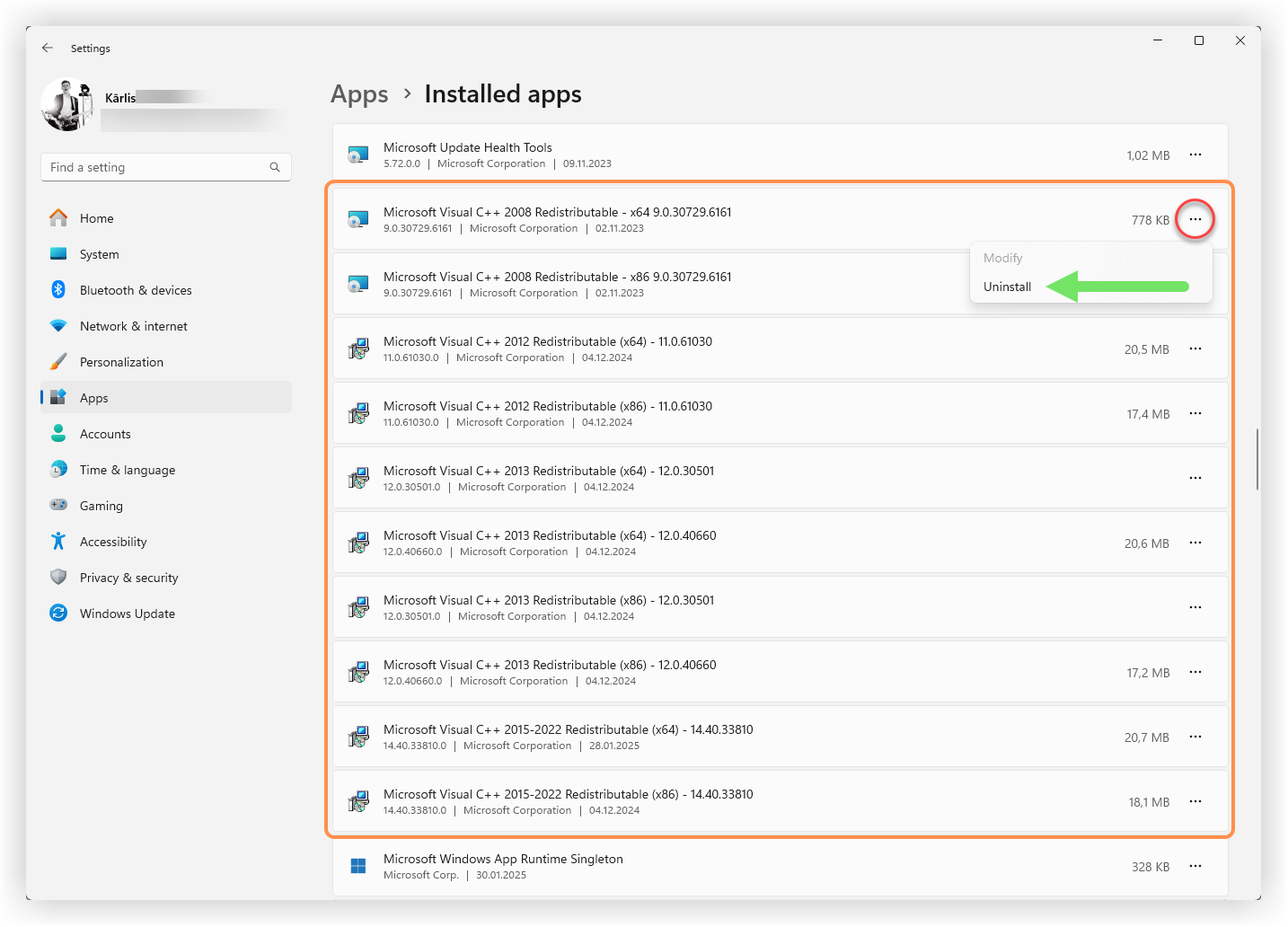The width and height of the screenshot is (1288, 927).
Task: Focus the Find a setting field
Action: click(166, 167)
